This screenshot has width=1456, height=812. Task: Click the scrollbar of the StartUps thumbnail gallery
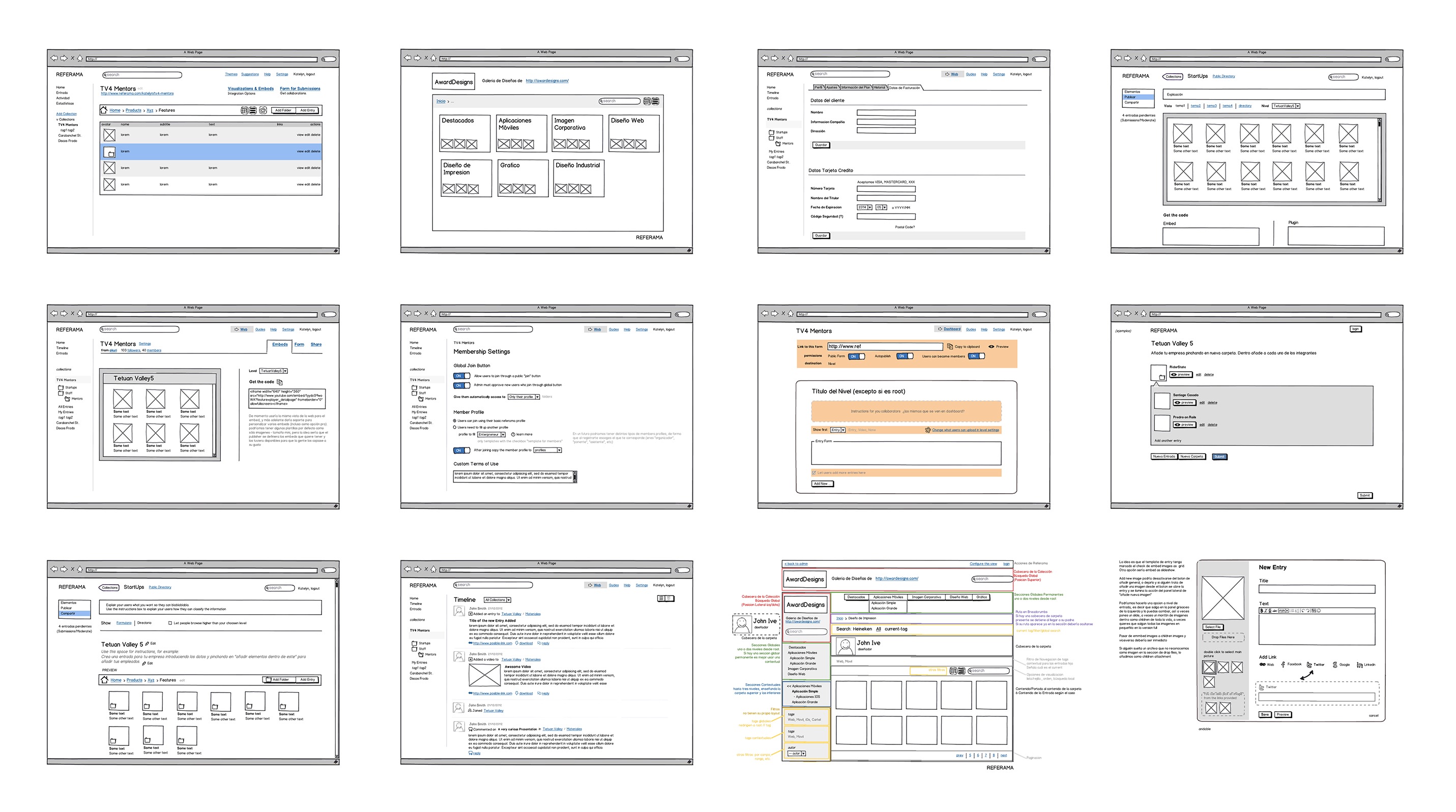(x=1379, y=160)
